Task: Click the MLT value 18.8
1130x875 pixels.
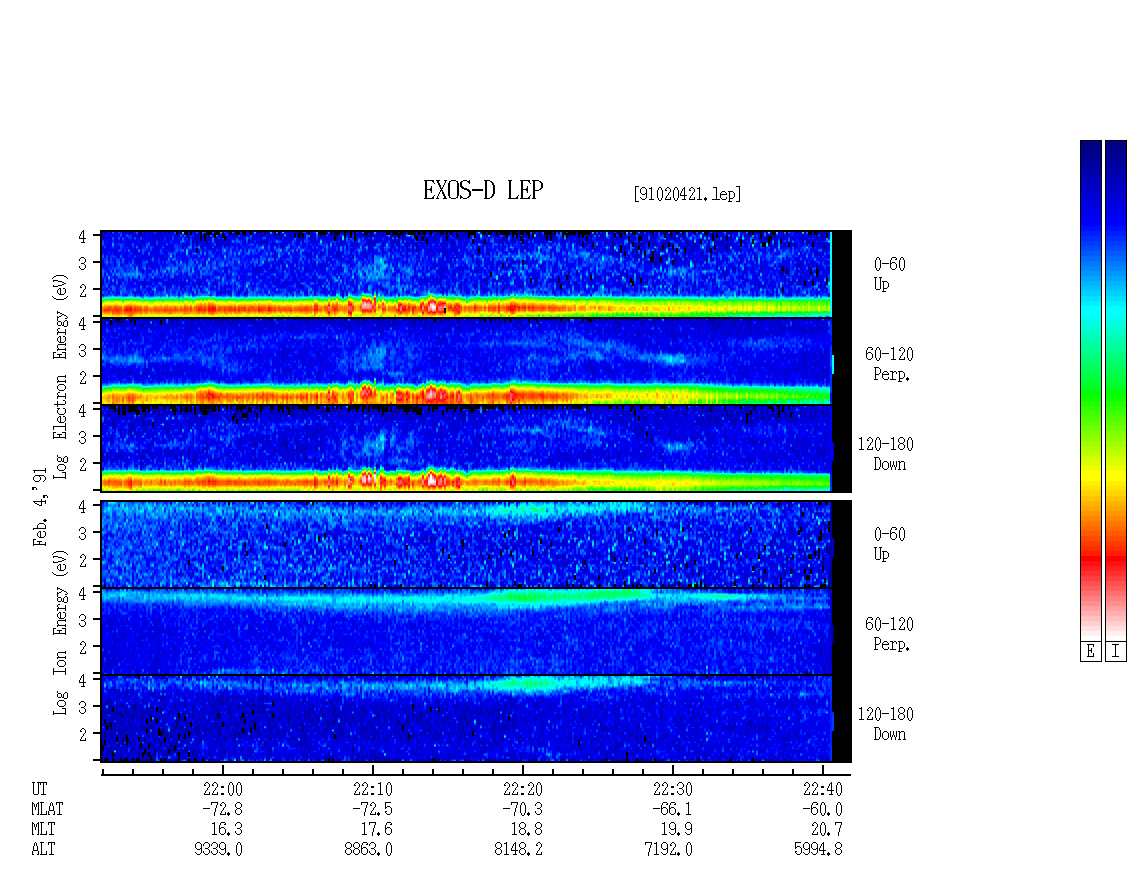Action: tap(526, 830)
